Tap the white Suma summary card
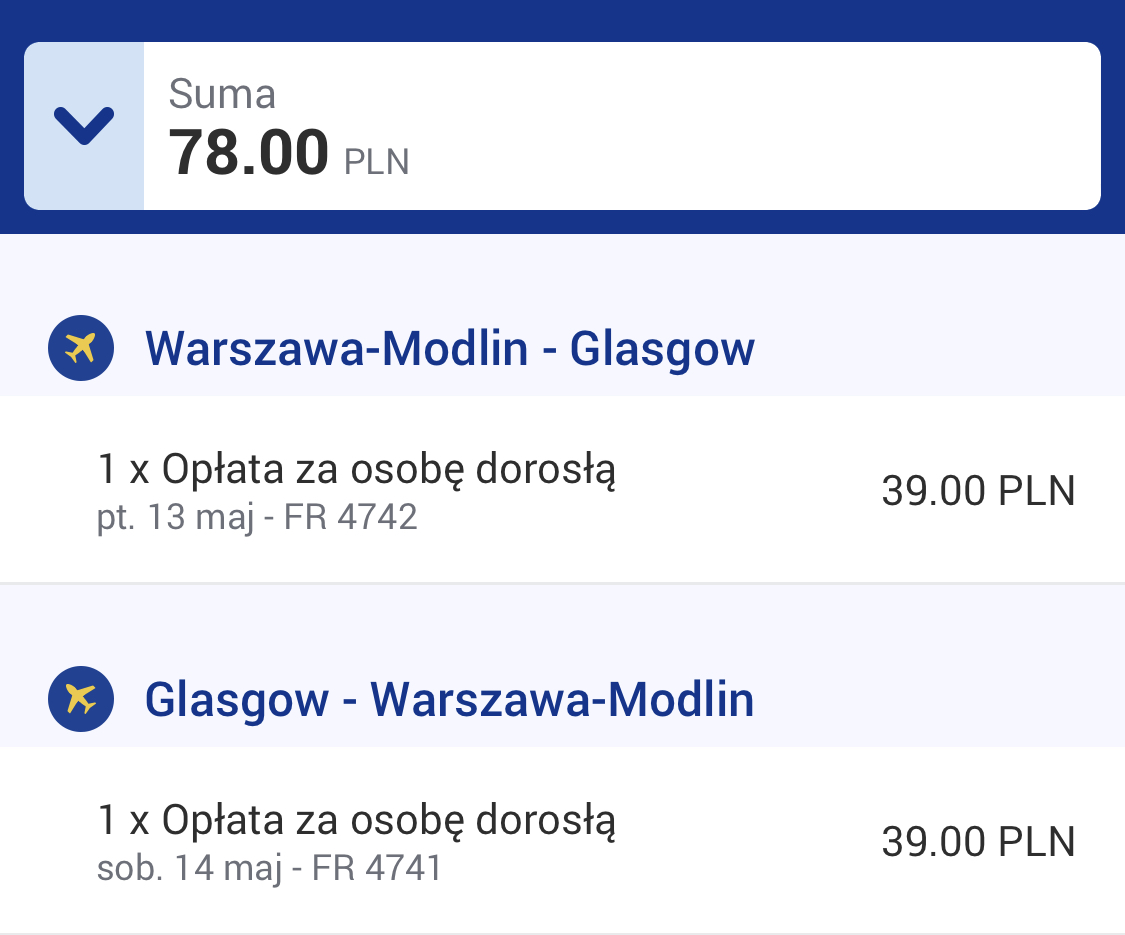 pyautogui.click(x=562, y=126)
